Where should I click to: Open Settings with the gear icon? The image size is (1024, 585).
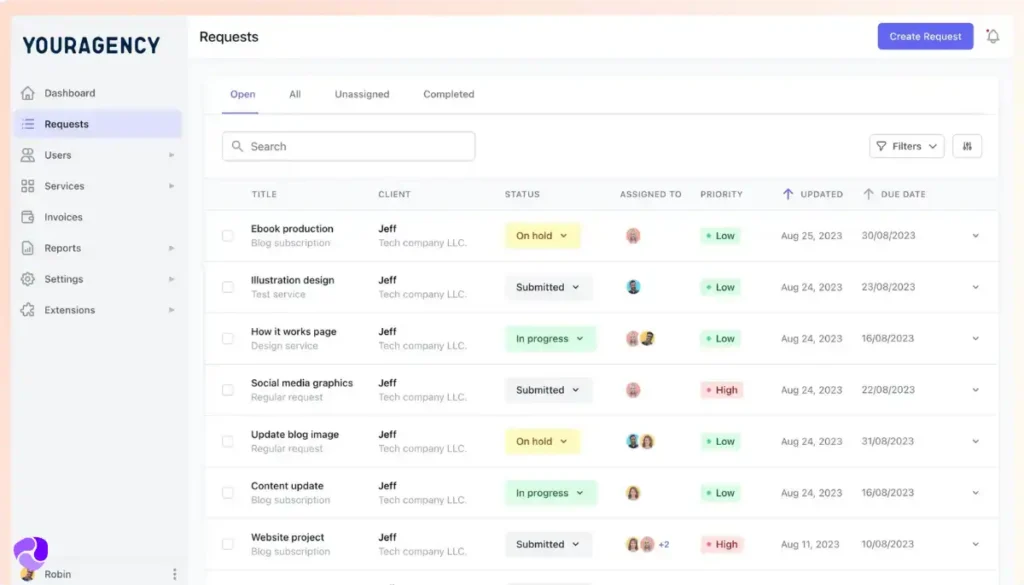click(28, 279)
